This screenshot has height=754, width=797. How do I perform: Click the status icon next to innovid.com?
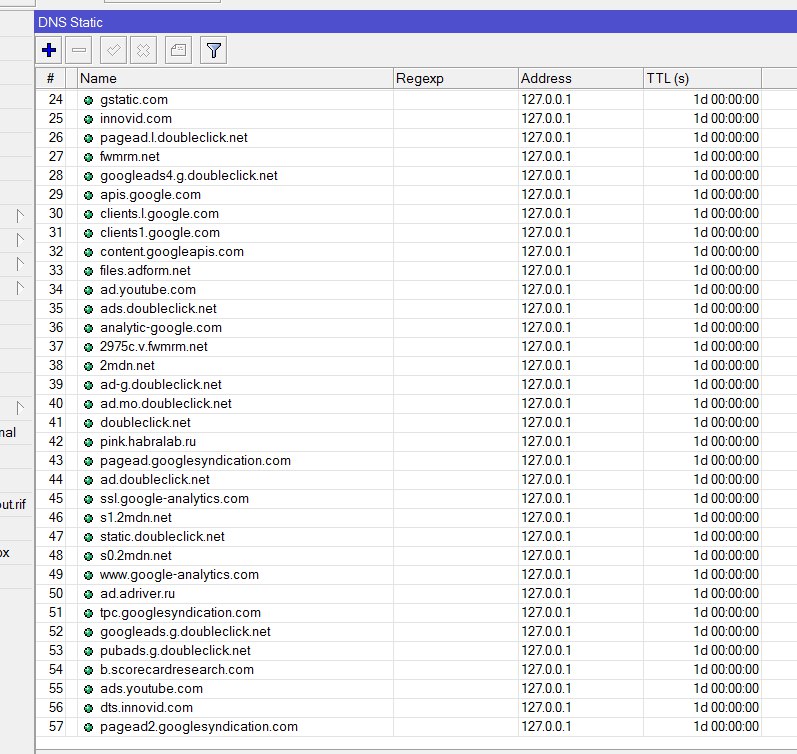coord(88,119)
